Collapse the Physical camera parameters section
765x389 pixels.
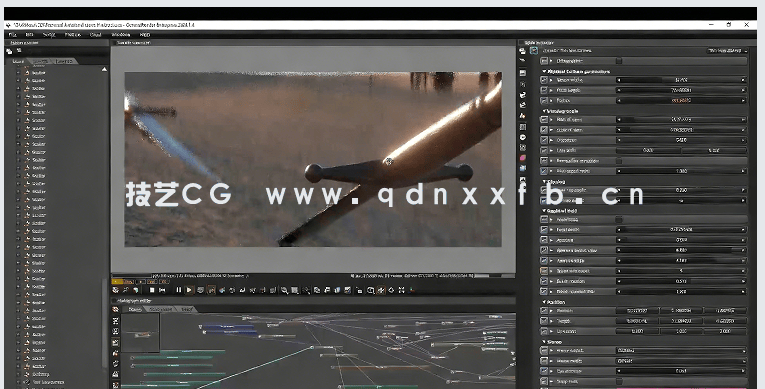544,71
